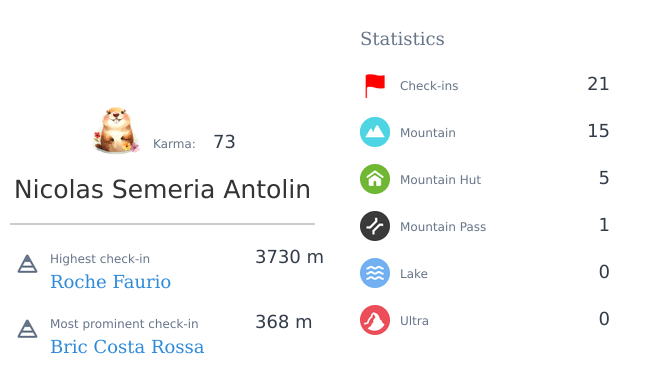Select the dark Mountain Pass icon
Viewport: 650px width, 385px height.
click(x=375, y=226)
